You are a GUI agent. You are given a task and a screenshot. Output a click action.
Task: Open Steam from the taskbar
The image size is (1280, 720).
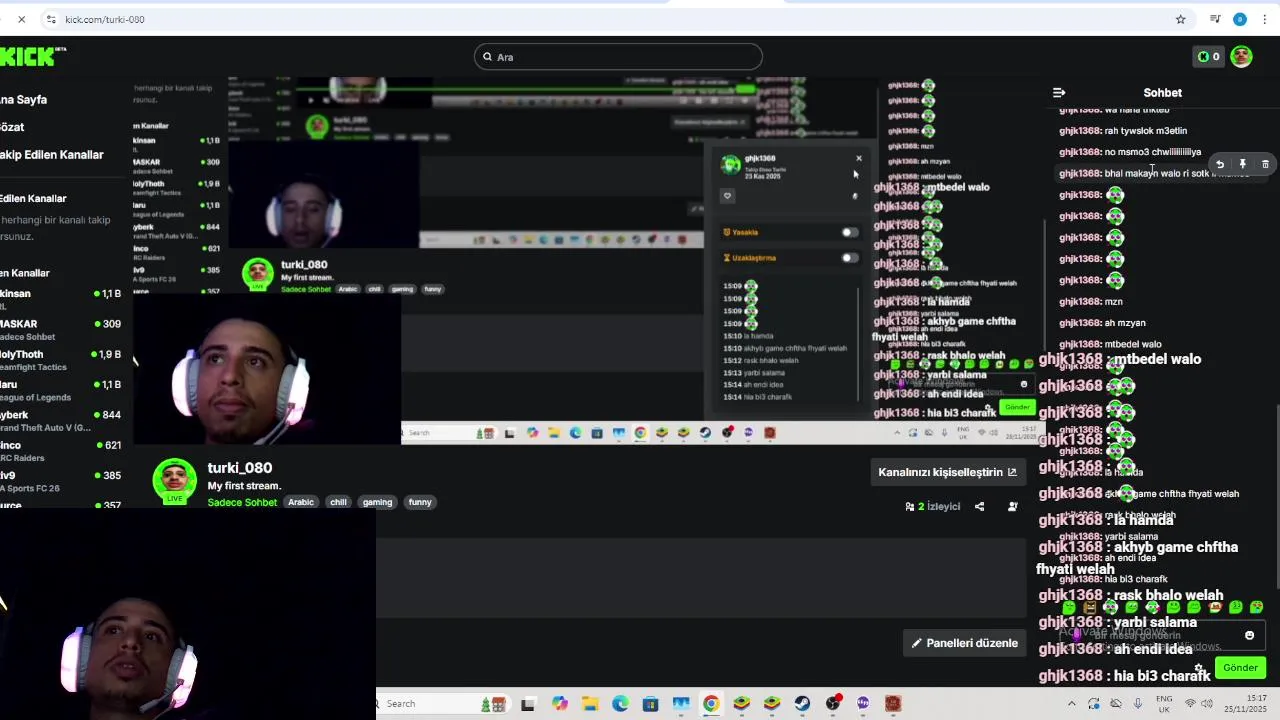[802, 704]
